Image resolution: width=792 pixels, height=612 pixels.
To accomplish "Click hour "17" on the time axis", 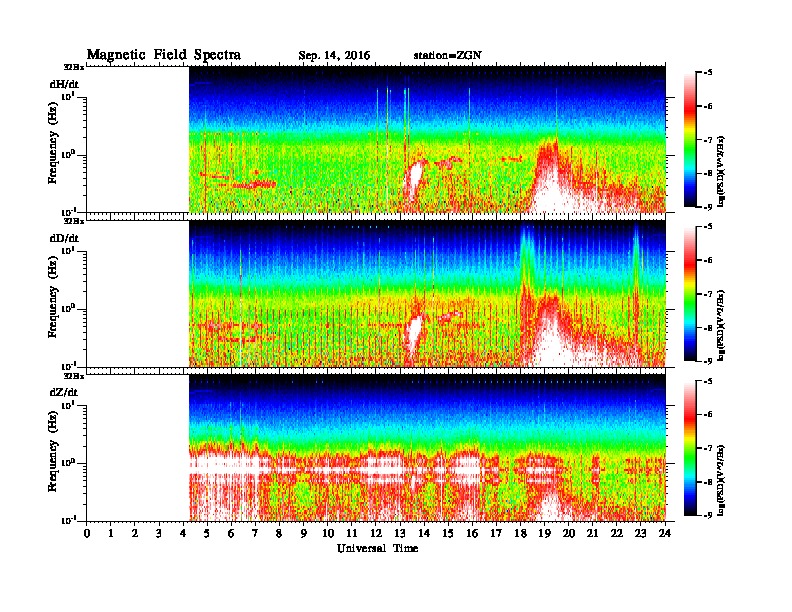I will pos(496,534).
